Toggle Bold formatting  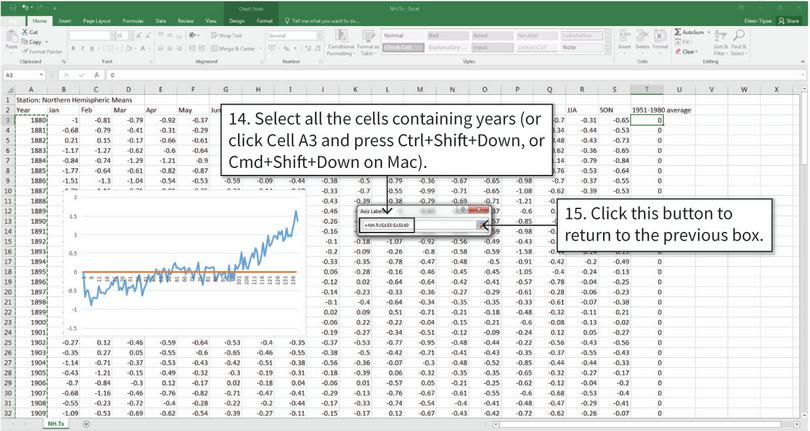[73, 48]
